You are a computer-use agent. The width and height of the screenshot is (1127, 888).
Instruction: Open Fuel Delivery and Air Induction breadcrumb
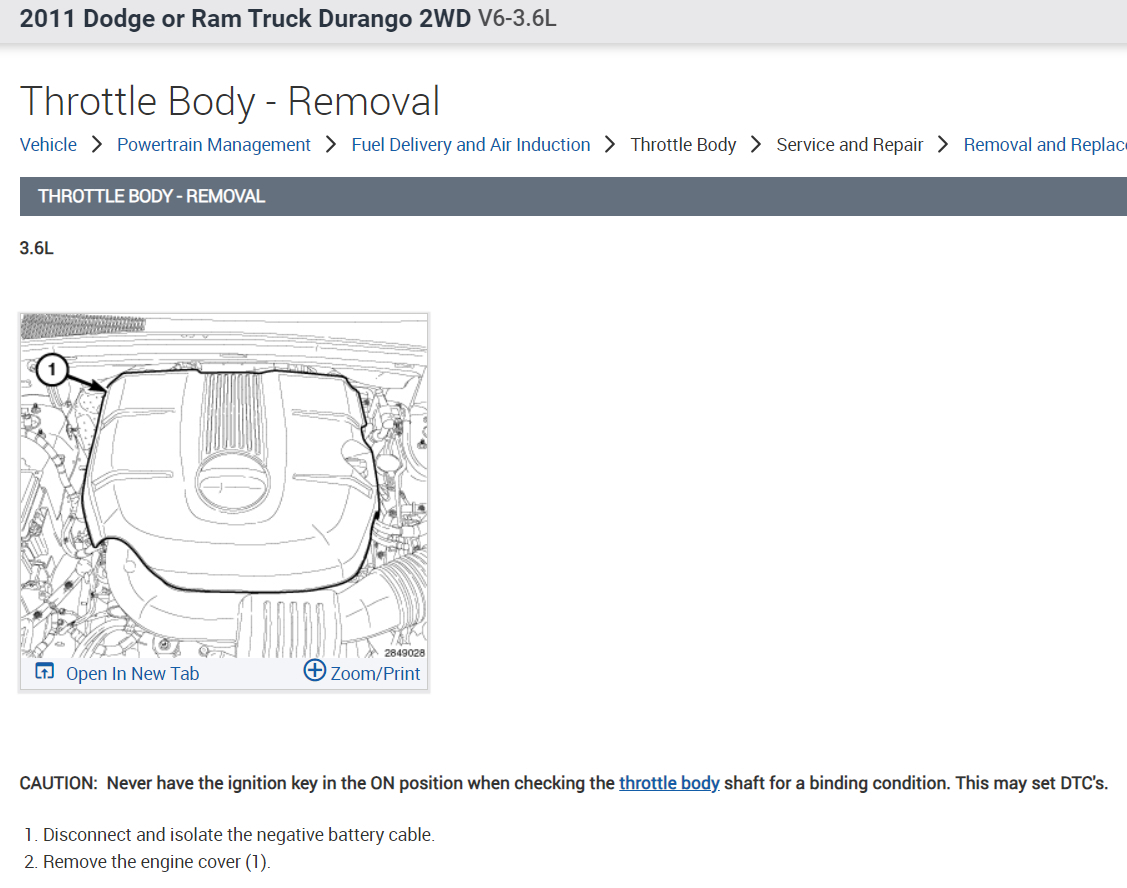[x=471, y=145]
